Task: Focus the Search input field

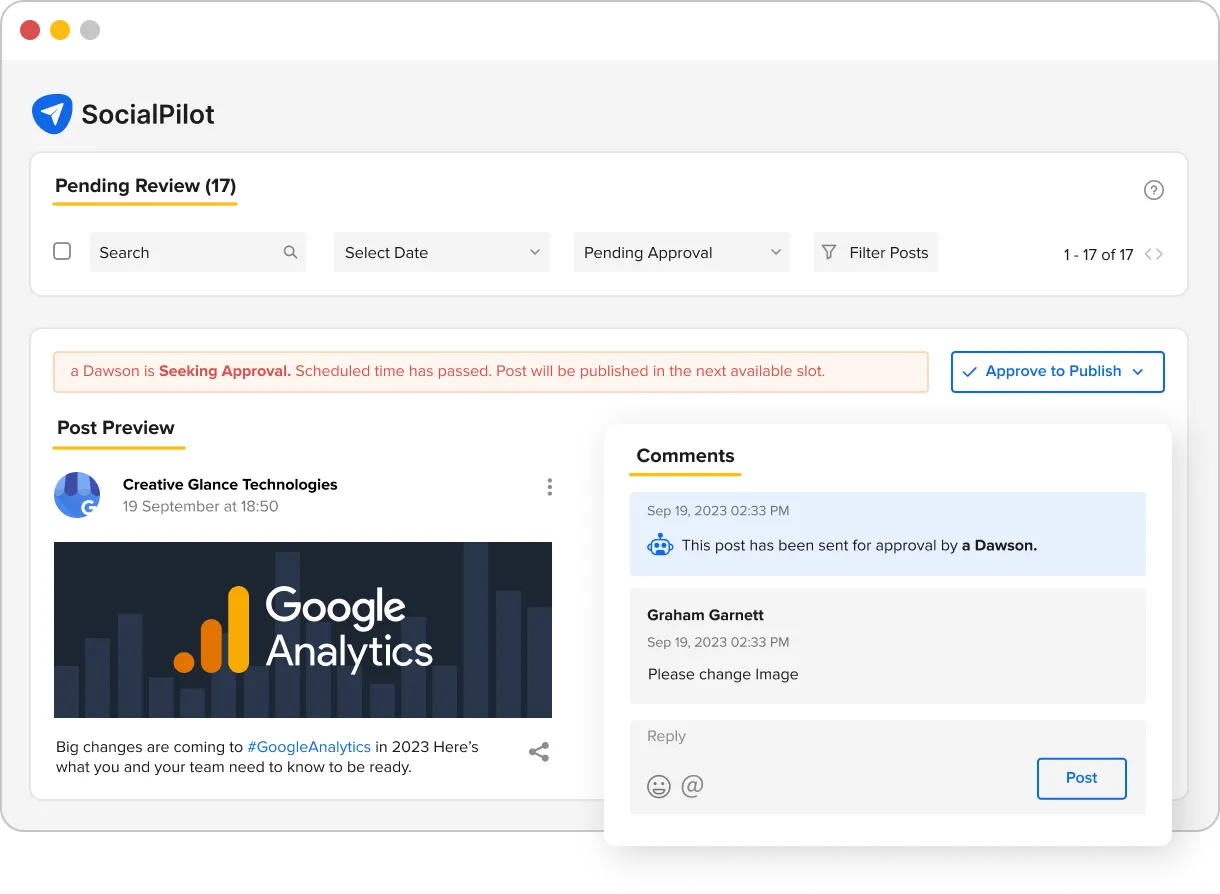Action: pos(198,252)
